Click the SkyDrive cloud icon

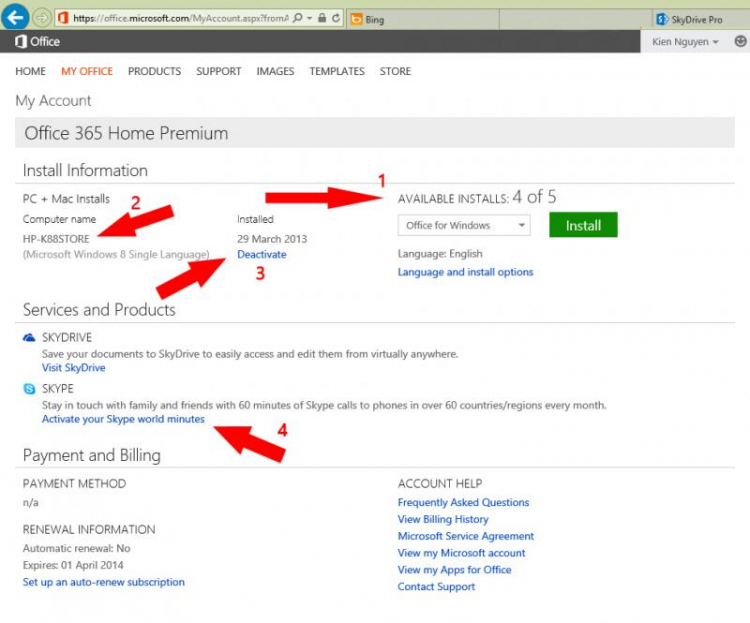(x=29, y=337)
